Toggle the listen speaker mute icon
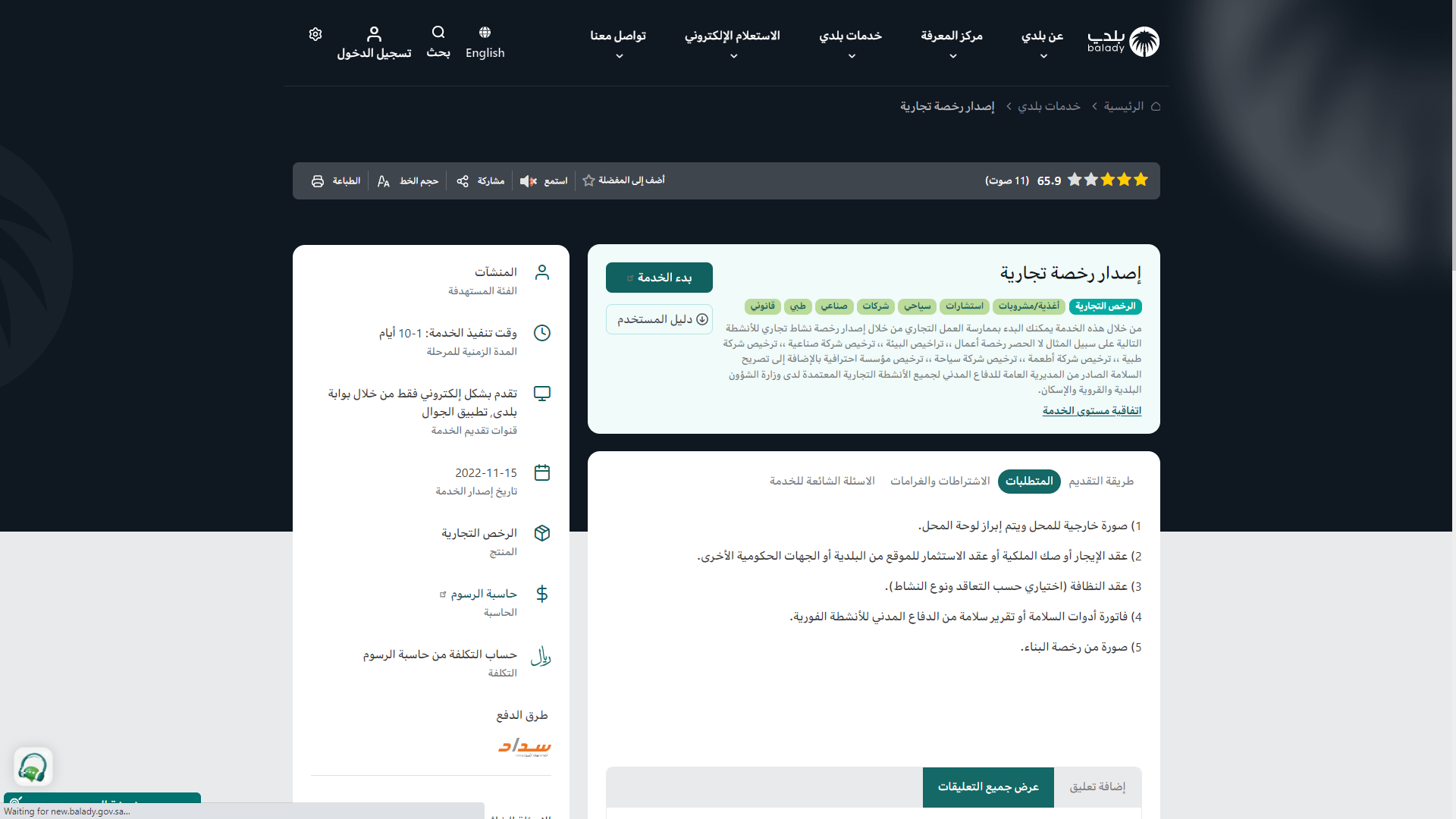 click(x=528, y=181)
